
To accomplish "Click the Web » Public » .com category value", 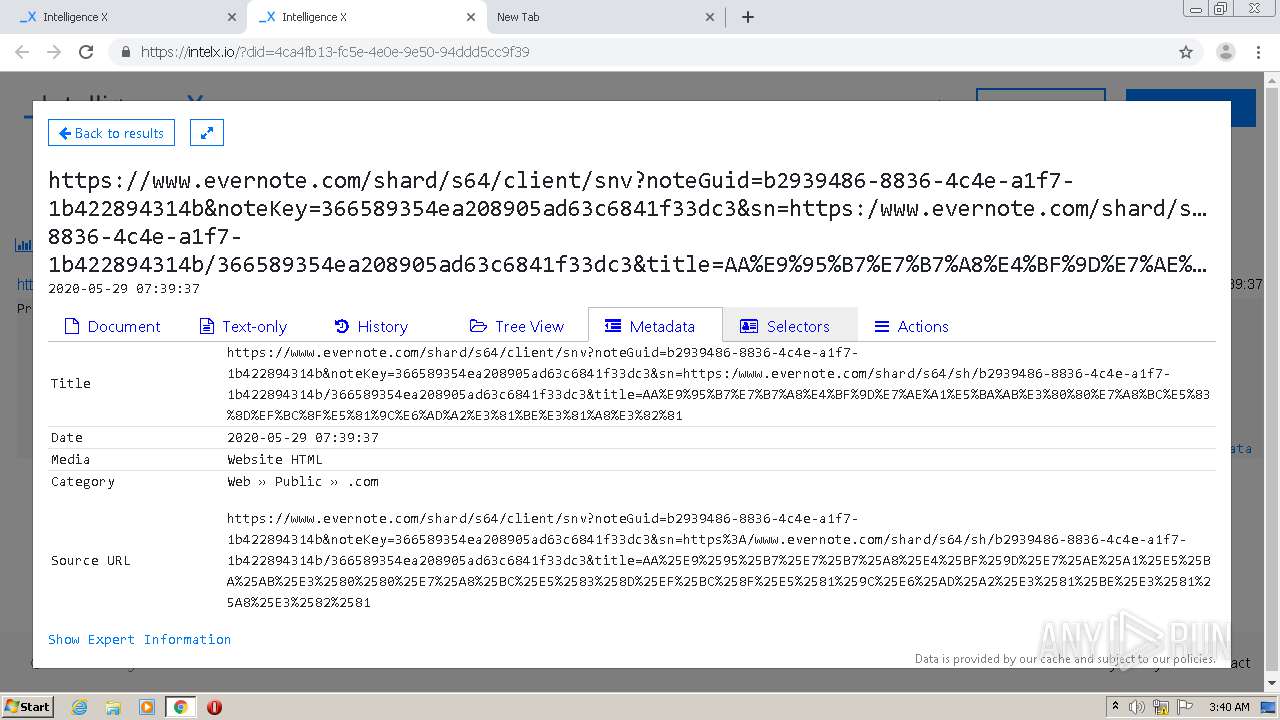I will pyautogui.click(x=303, y=482).
